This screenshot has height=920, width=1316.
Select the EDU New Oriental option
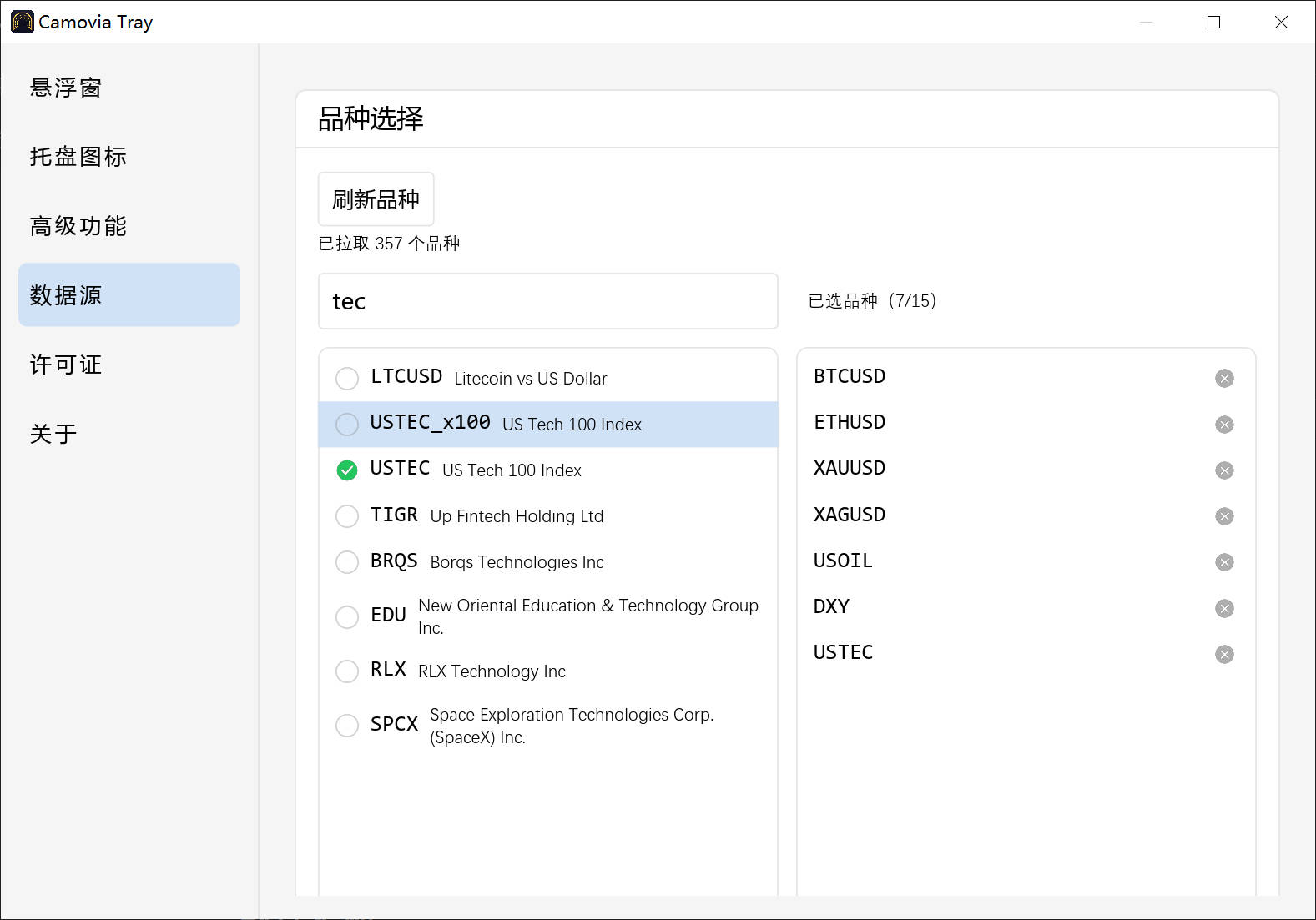[x=347, y=616]
